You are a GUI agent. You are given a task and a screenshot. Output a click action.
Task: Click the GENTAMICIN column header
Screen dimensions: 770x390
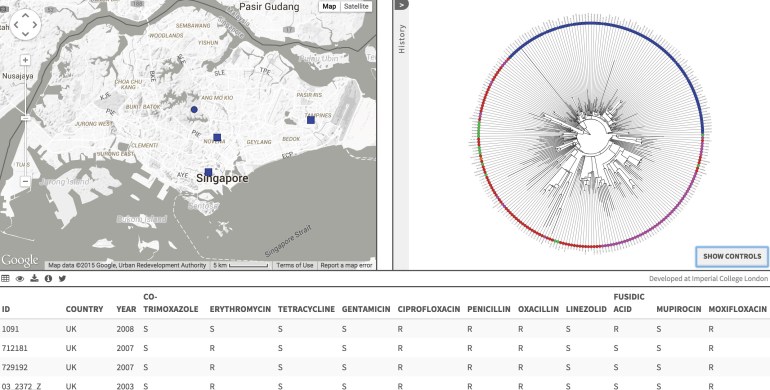click(366, 309)
